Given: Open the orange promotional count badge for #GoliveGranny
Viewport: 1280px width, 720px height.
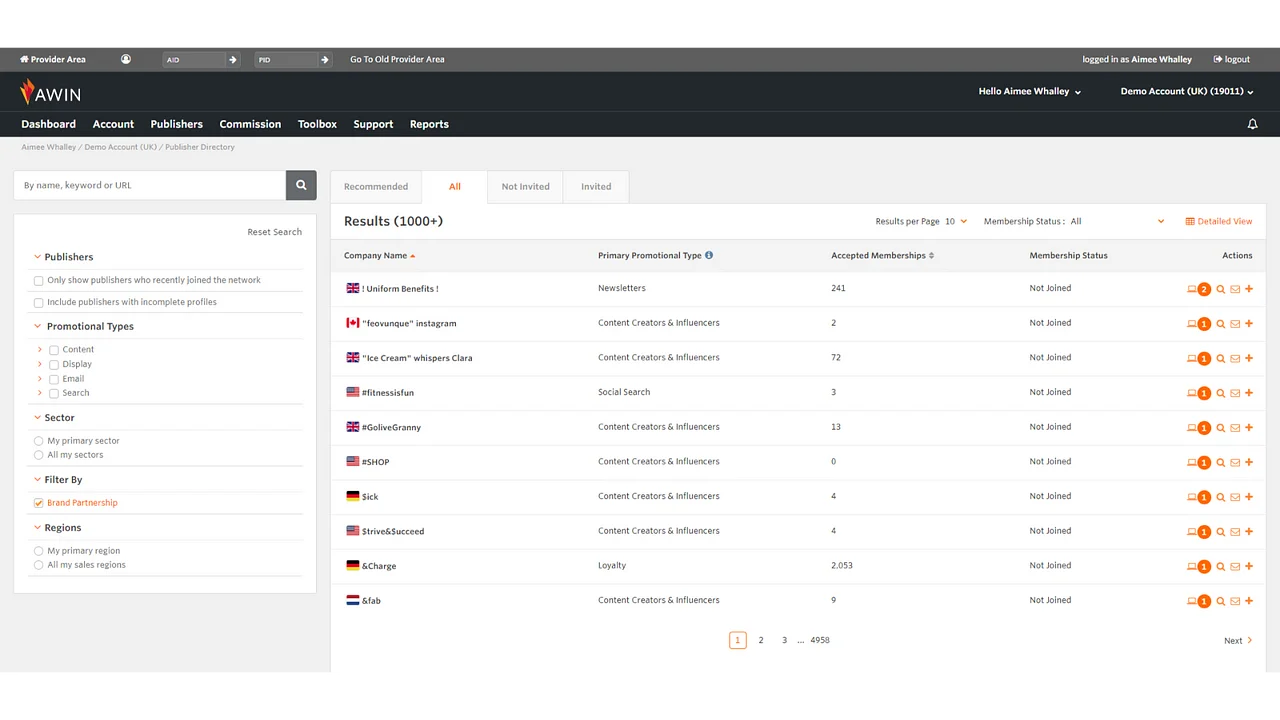Looking at the screenshot, I should click(x=1203, y=427).
